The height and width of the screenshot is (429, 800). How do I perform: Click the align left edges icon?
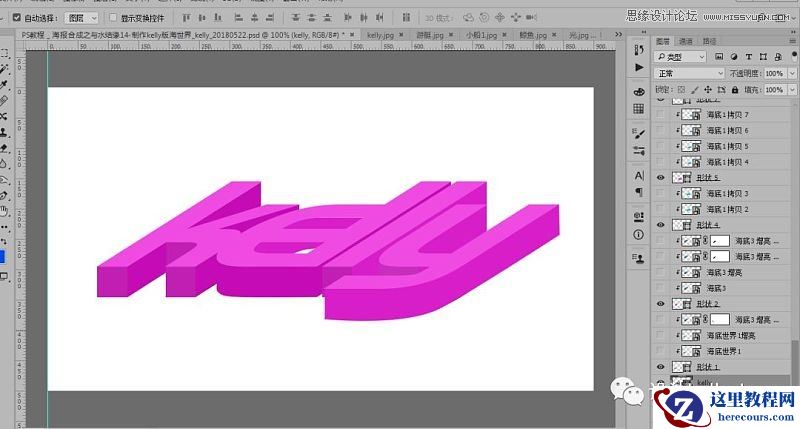tap(238, 18)
